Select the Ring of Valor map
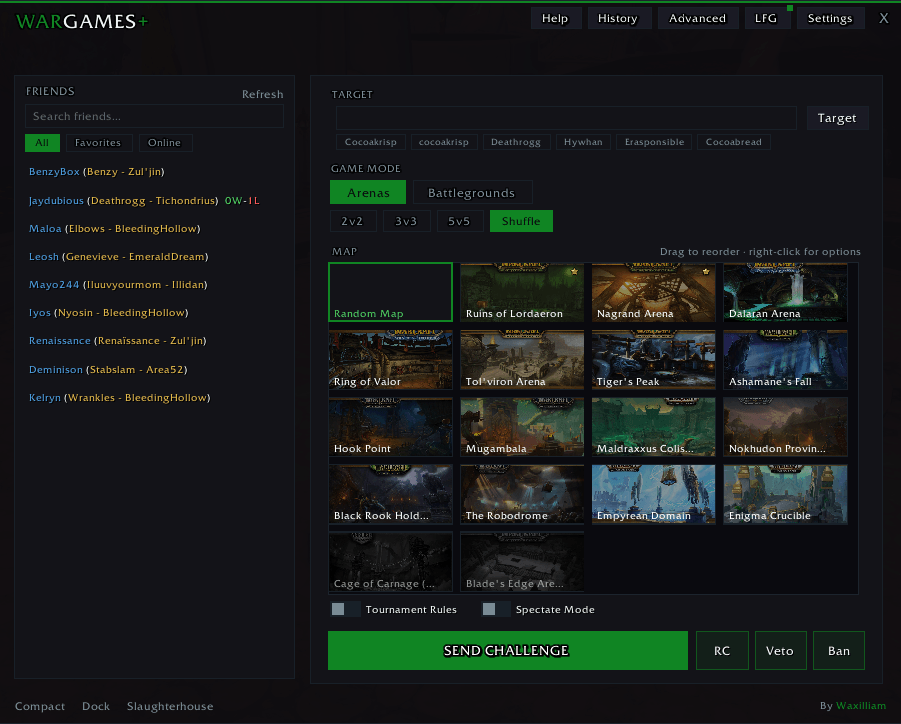The width and height of the screenshot is (901, 724). coord(391,360)
